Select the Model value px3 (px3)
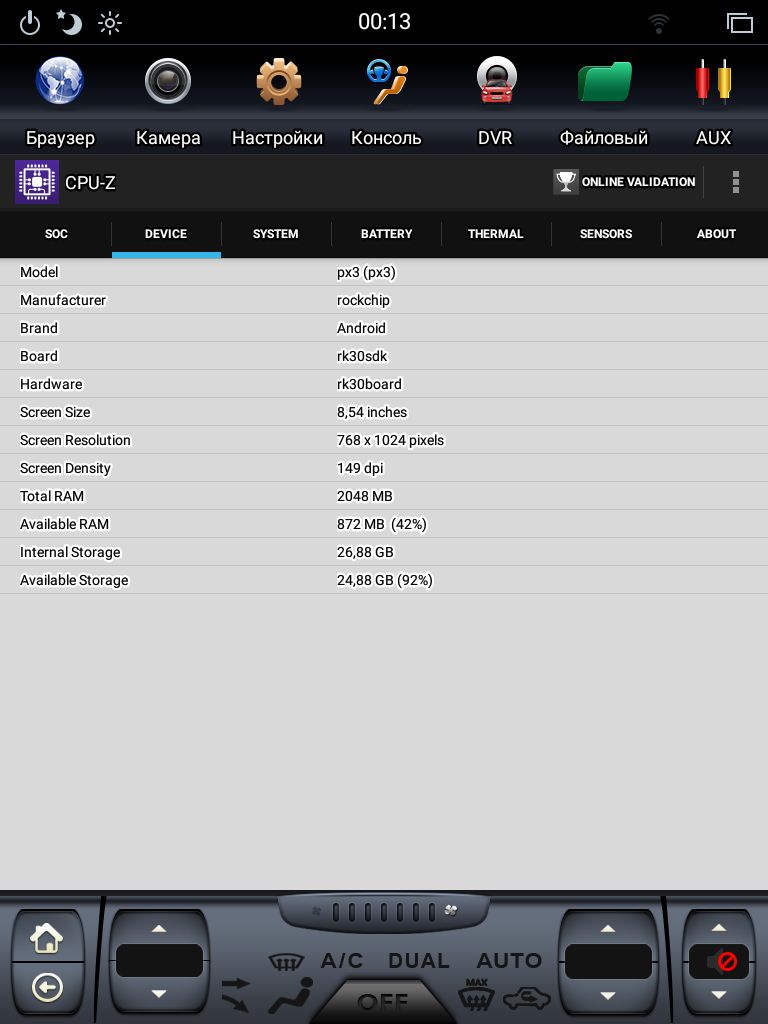Viewport: 768px width, 1024px height. pyautogui.click(x=366, y=272)
